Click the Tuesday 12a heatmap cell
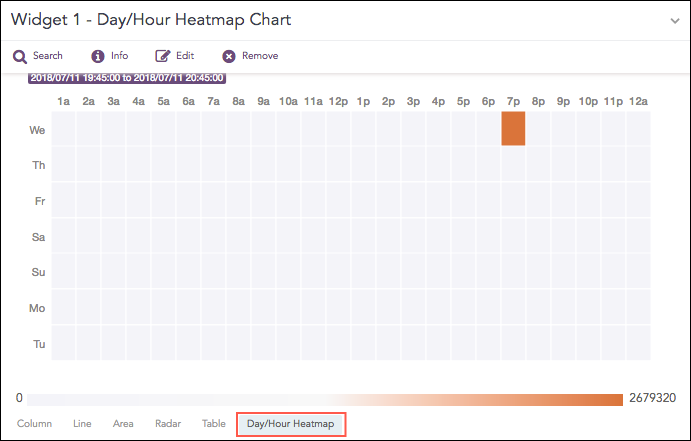This screenshot has height=441, width=691. click(x=638, y=343)
